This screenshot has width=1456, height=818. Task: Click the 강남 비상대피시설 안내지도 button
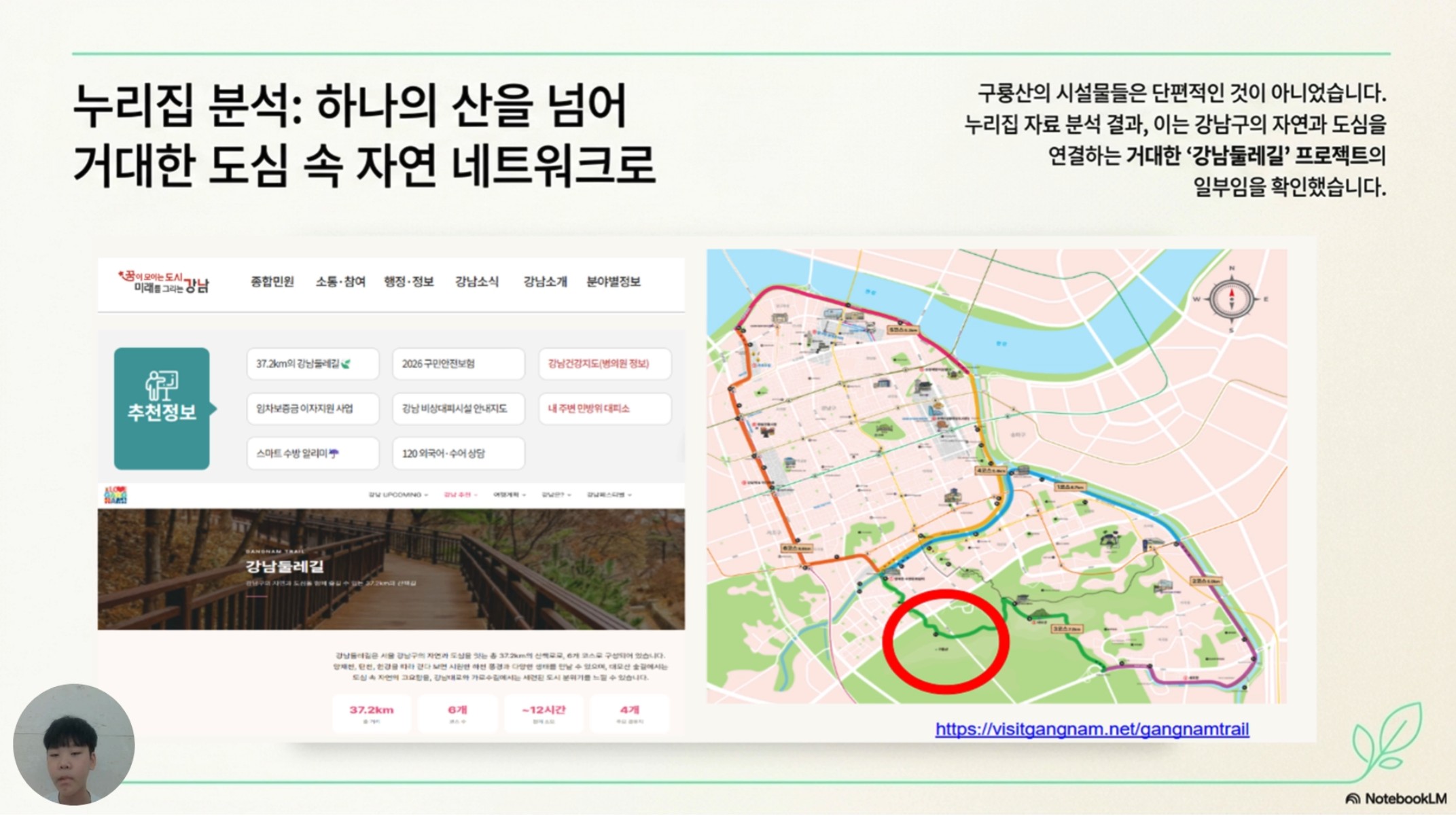pyautogui.click(x=459, y=408)
